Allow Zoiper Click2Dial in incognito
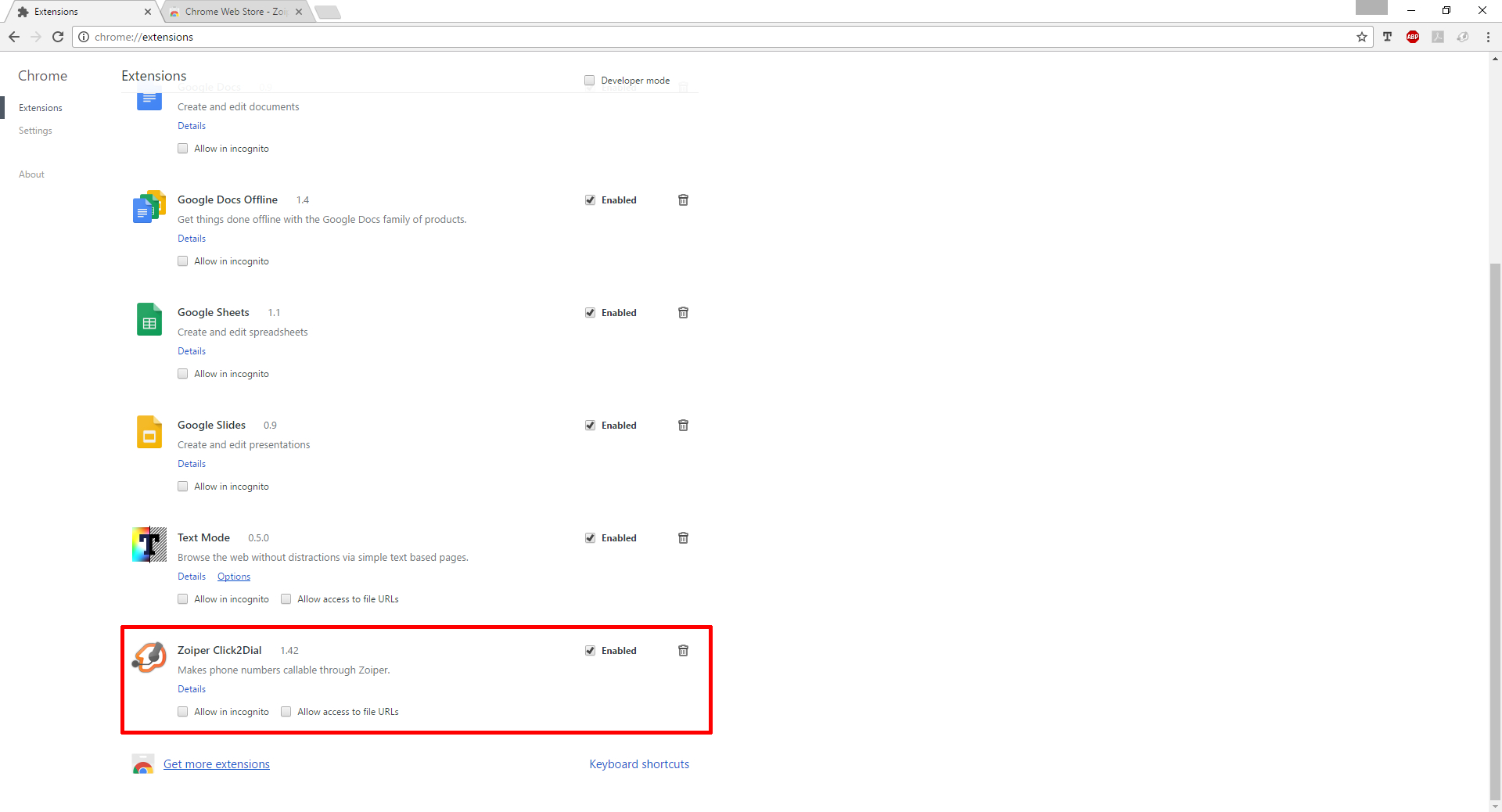 tap(183, 712)
